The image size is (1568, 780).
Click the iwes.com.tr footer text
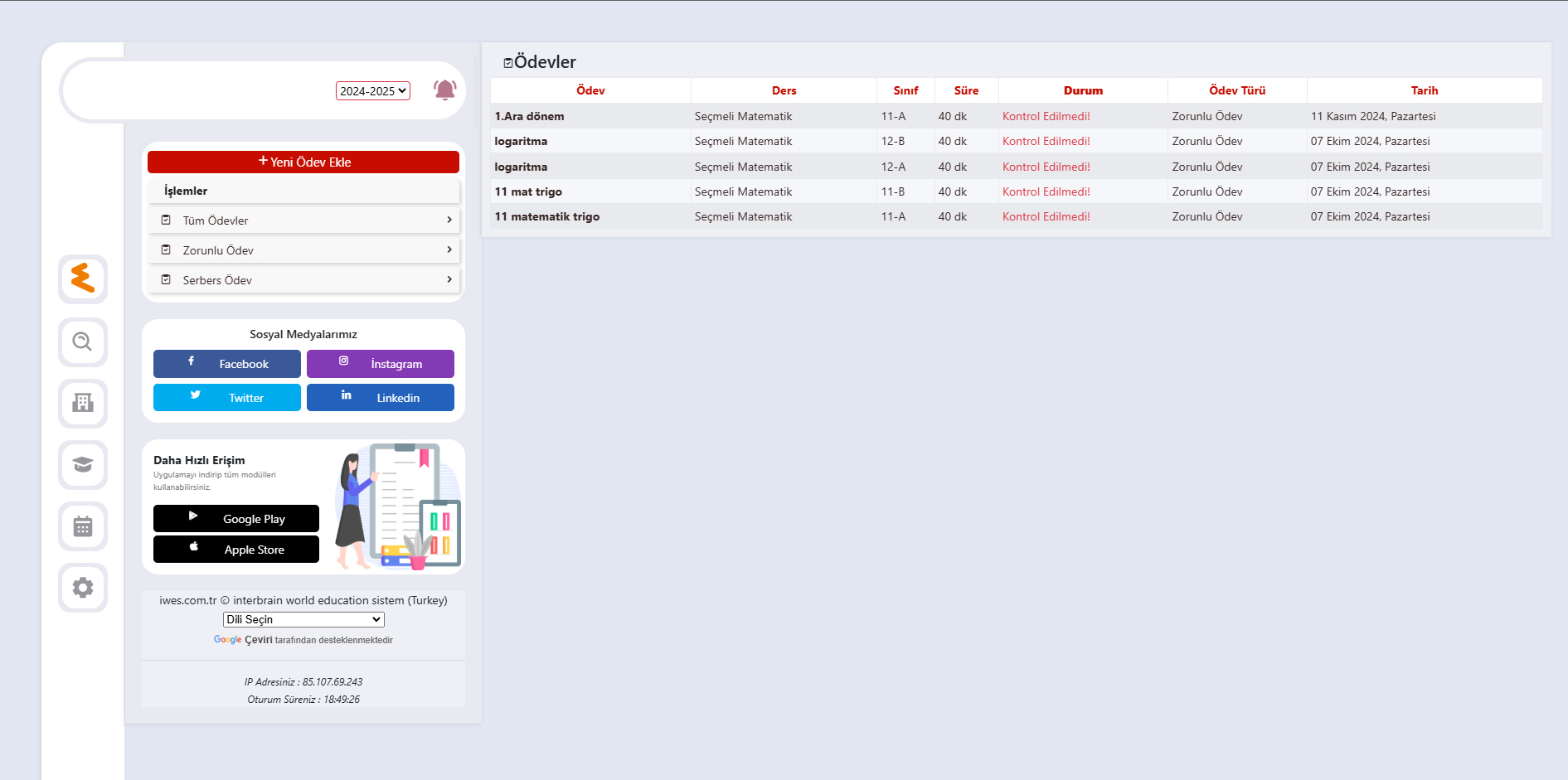pos(303,600)
